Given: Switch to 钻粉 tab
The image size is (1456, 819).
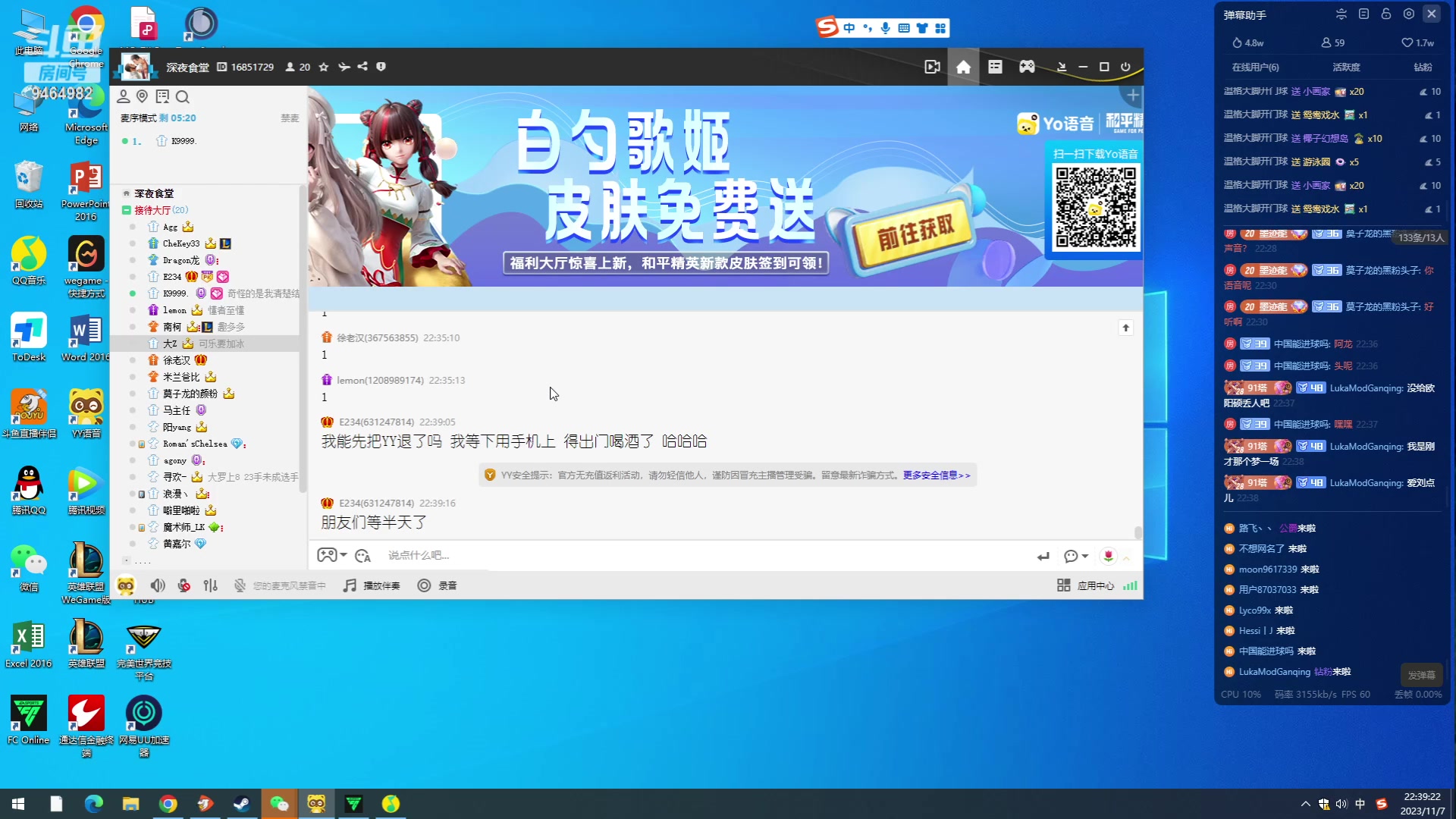Looking at the screenshot, I should tap(1423, 67).
